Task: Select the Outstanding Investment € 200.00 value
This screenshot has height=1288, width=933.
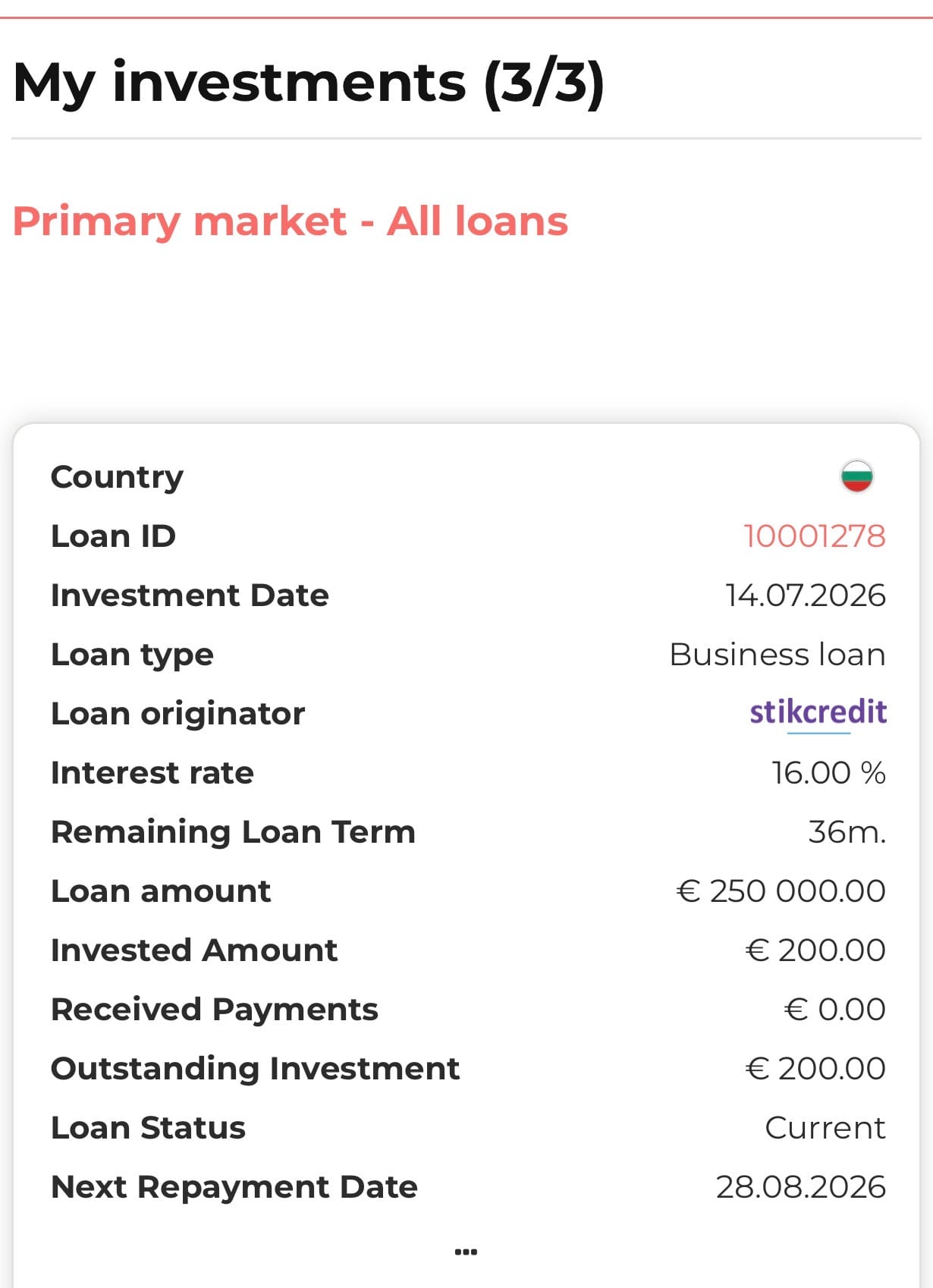Action: tap(815, 1069)
